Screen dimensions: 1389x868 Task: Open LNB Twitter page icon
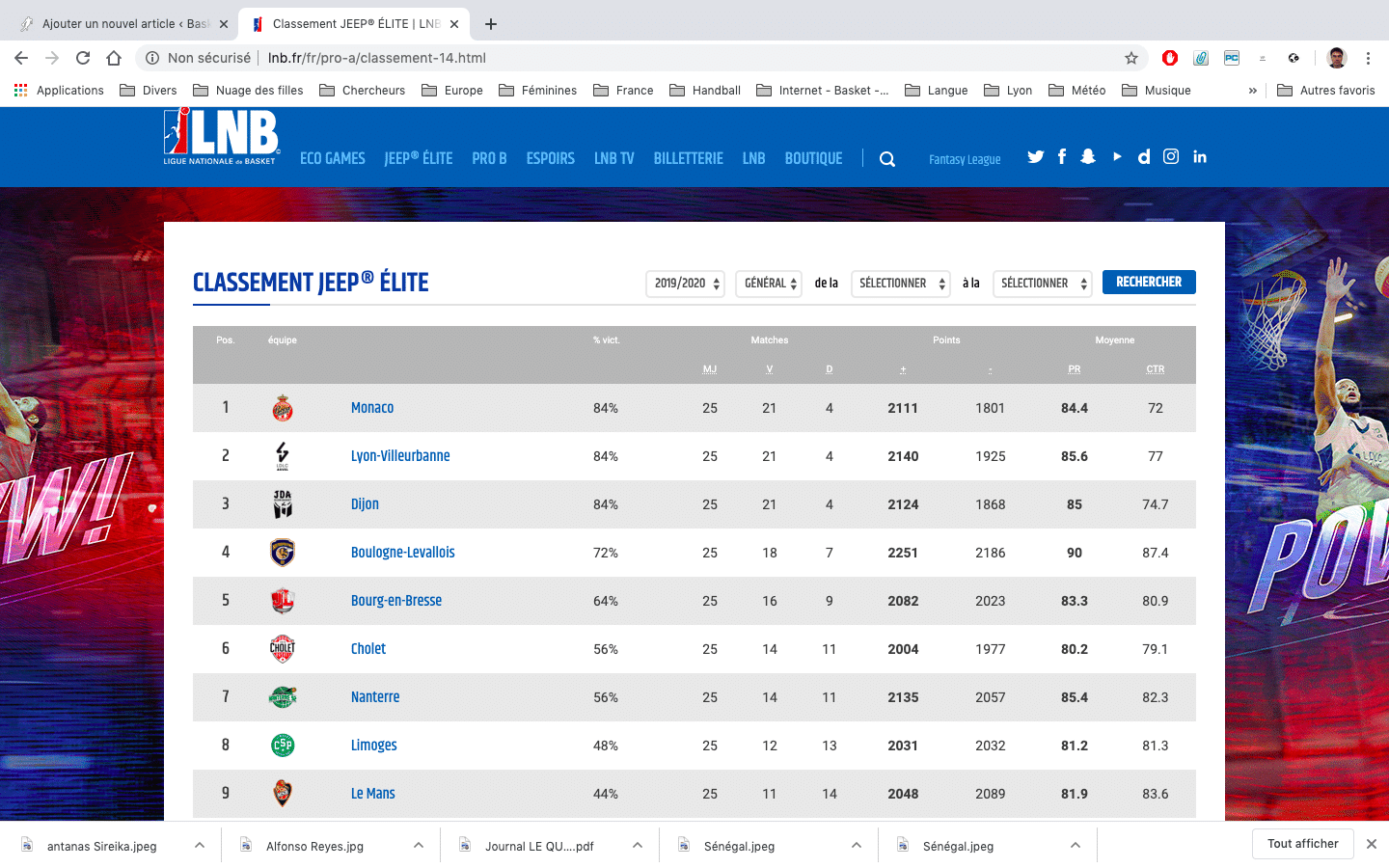tap(1036, 156)
